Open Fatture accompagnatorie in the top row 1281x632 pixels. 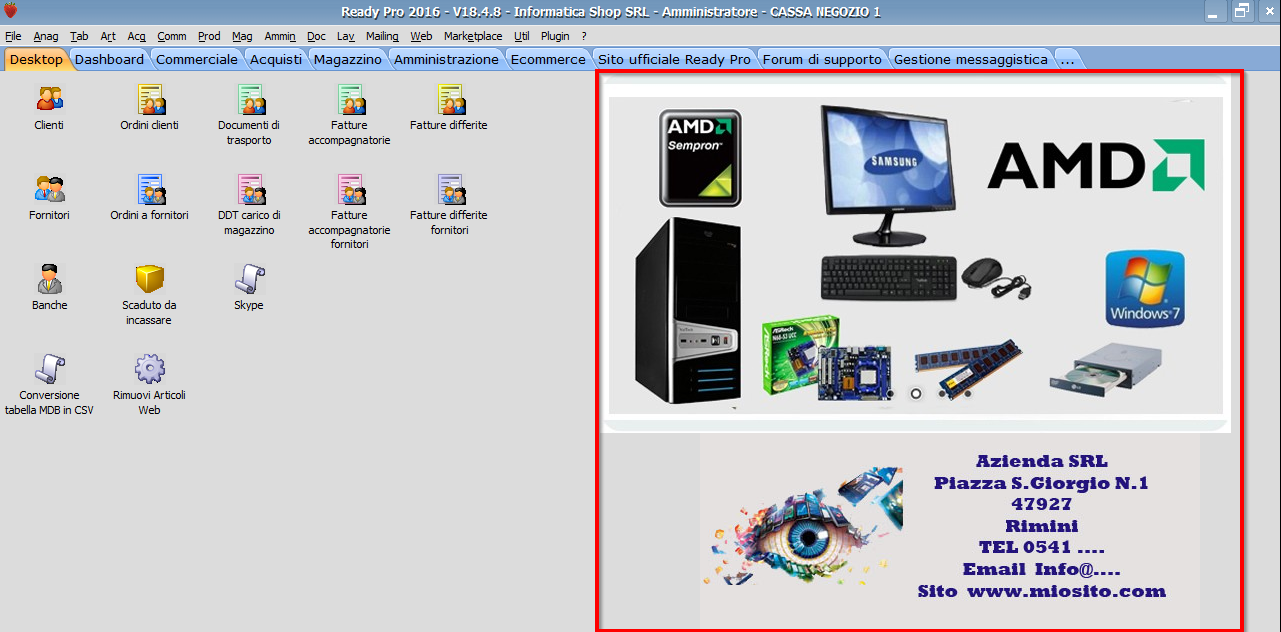pos(349,99)
